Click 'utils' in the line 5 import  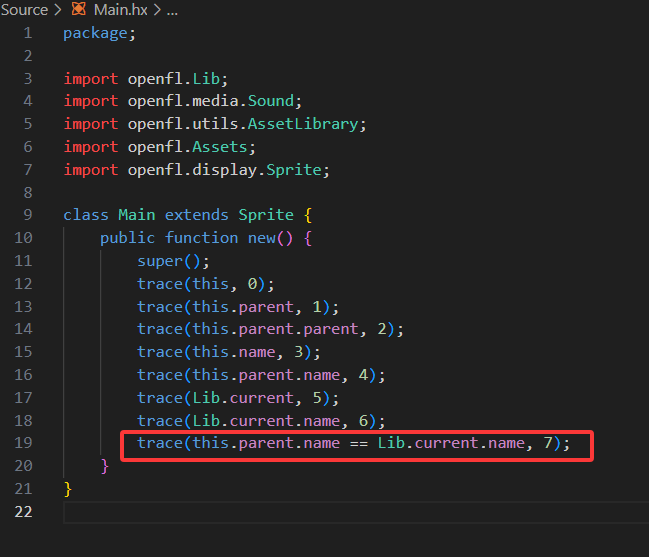(x=215, y=124)
